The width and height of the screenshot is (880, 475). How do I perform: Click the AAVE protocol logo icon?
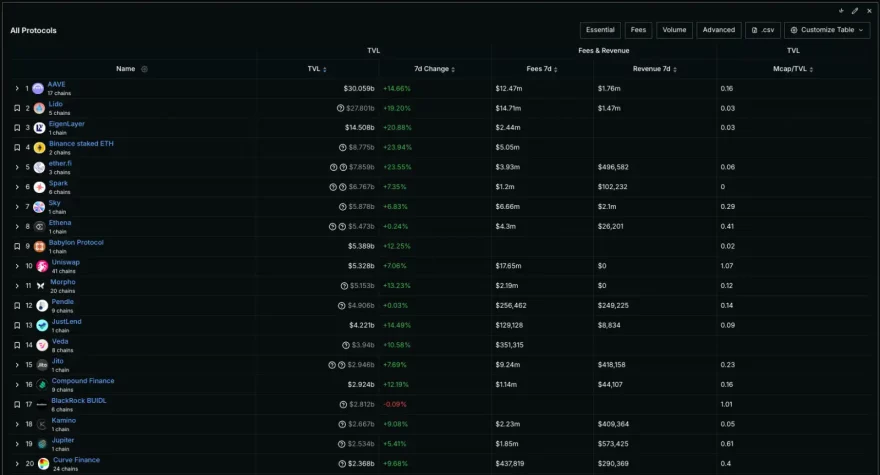tap(38, 89)
